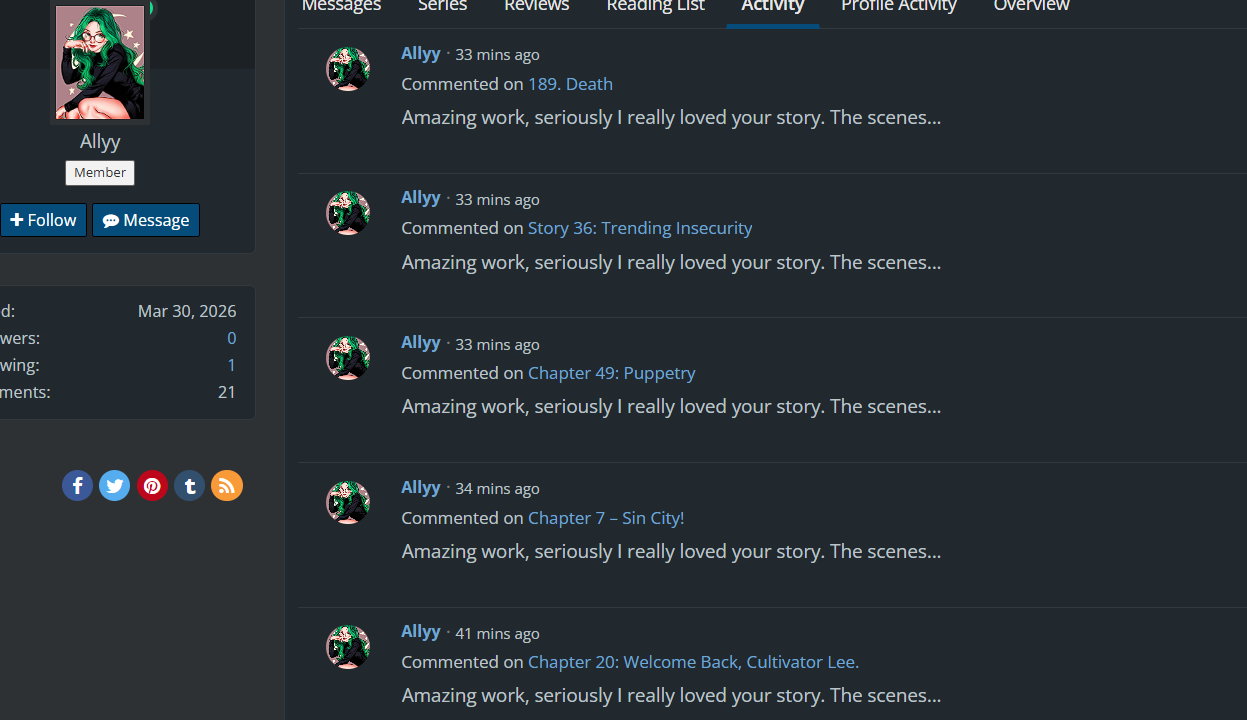Open Allyy's large profile avatar

tap(100, 61)
